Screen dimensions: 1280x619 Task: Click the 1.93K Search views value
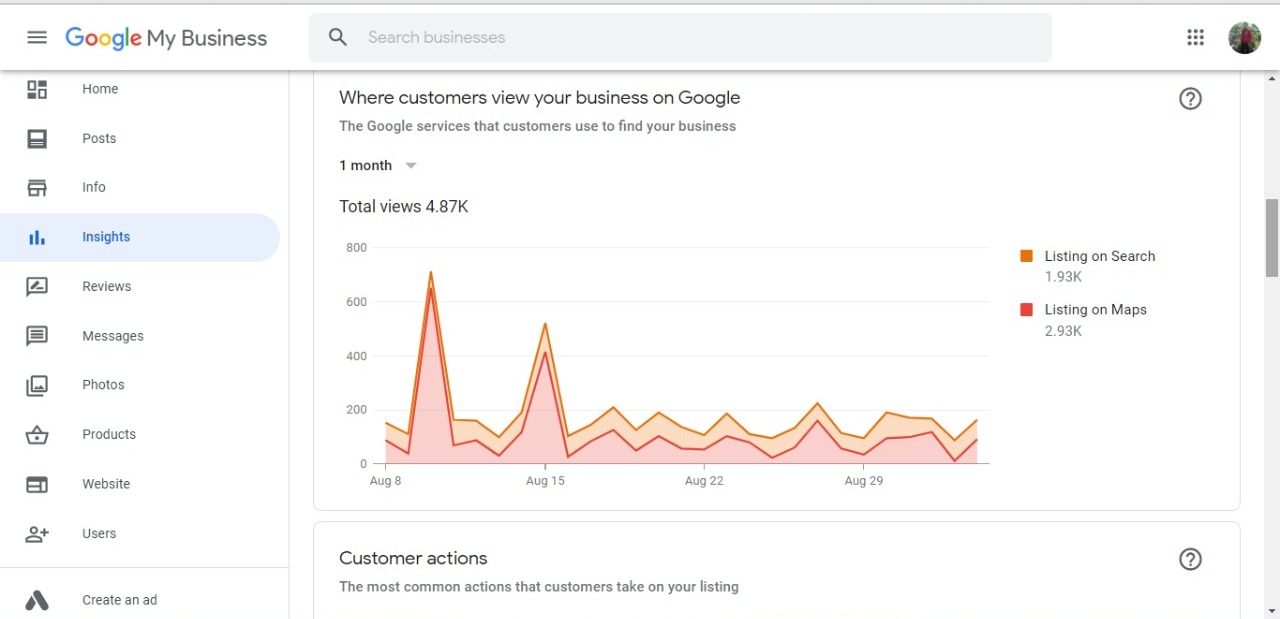(1063, 277)
